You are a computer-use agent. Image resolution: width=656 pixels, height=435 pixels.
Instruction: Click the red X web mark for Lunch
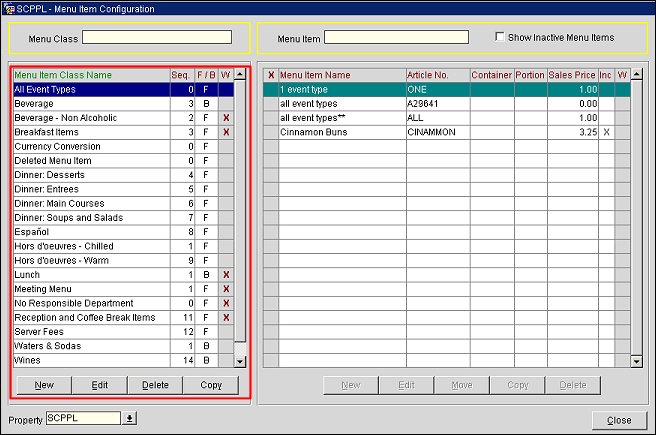[226, 274]
